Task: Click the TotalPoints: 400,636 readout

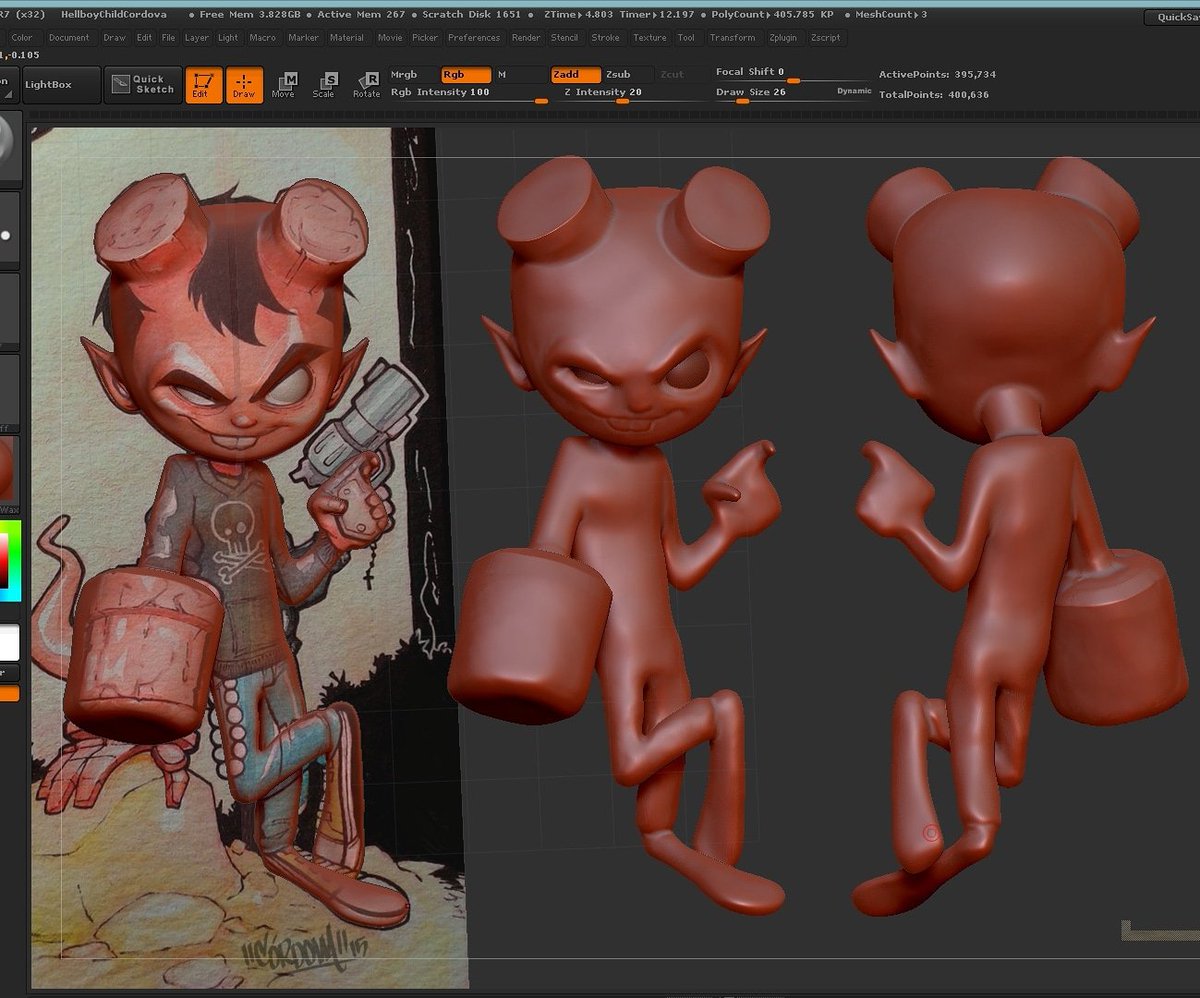Action: pyautogui.click(x=934, y=95)
